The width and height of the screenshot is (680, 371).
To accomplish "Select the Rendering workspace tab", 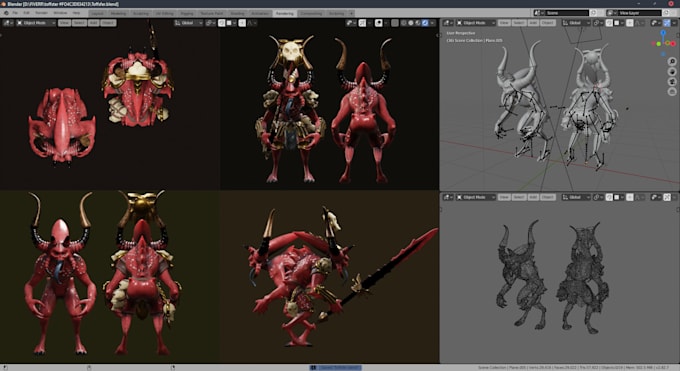I will (x=284, y=13).
